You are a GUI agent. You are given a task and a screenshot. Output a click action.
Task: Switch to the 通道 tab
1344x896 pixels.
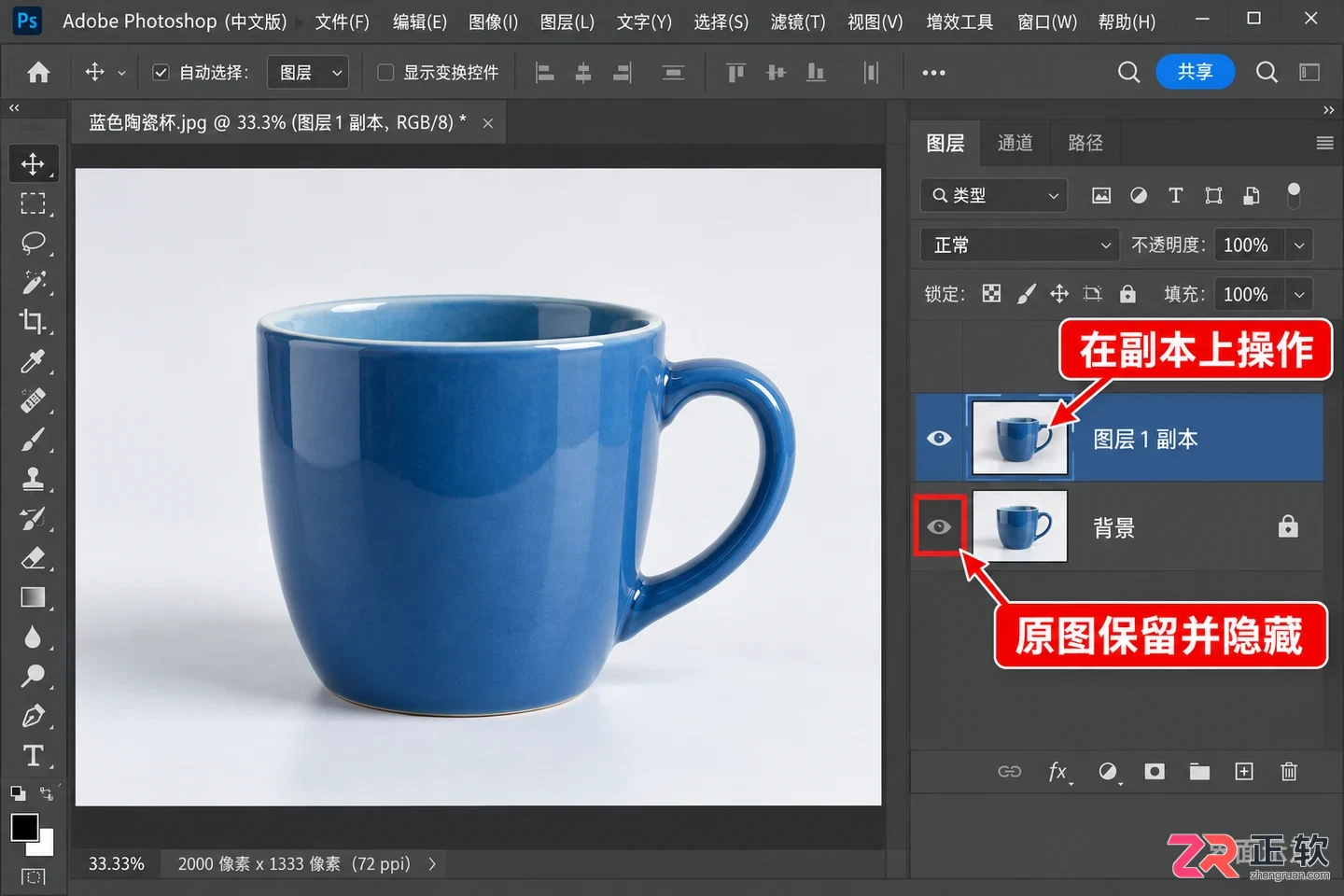[1015, 143]
